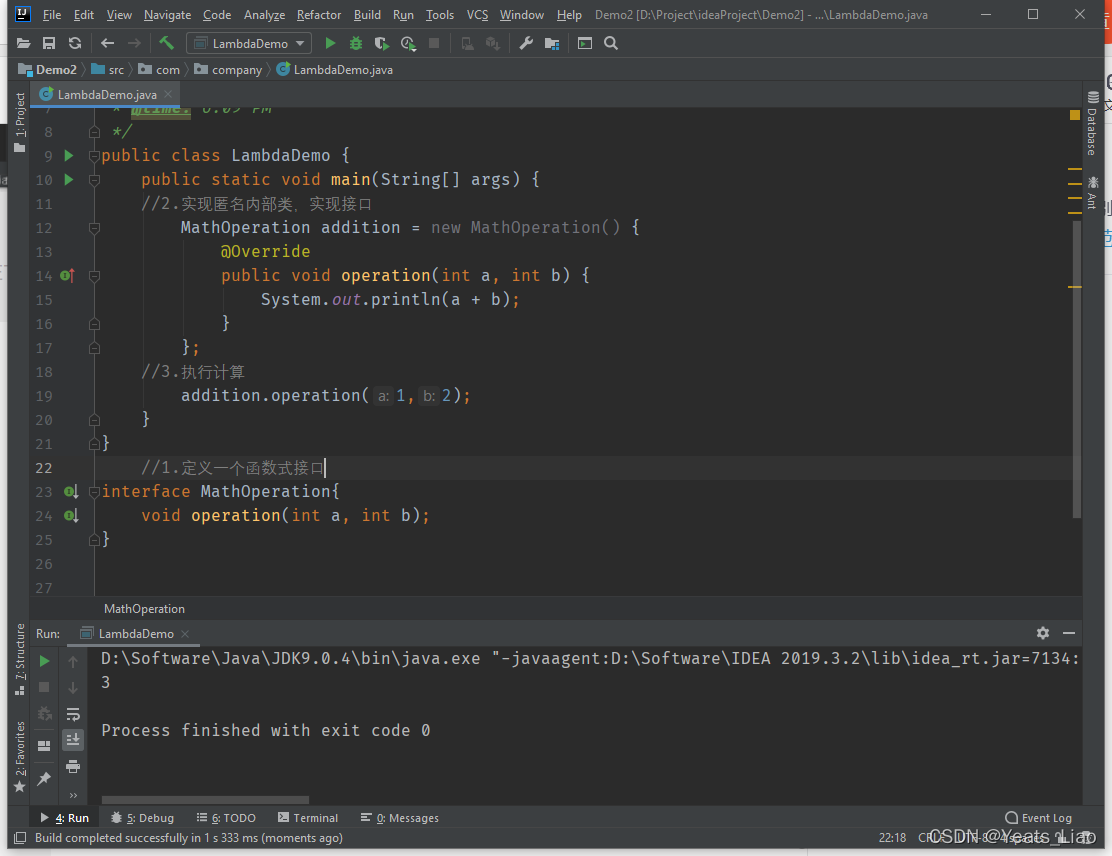Navigate forward with right arrow icon

(x=134, y=43)
